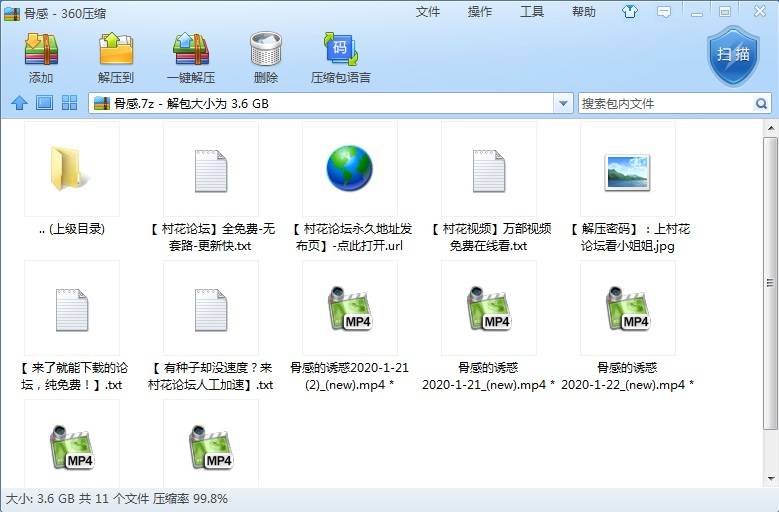Image resolution: width=779 pixels, height=512 pixels.
Task: Click the search magnifier button
Action: click(762, 103)
